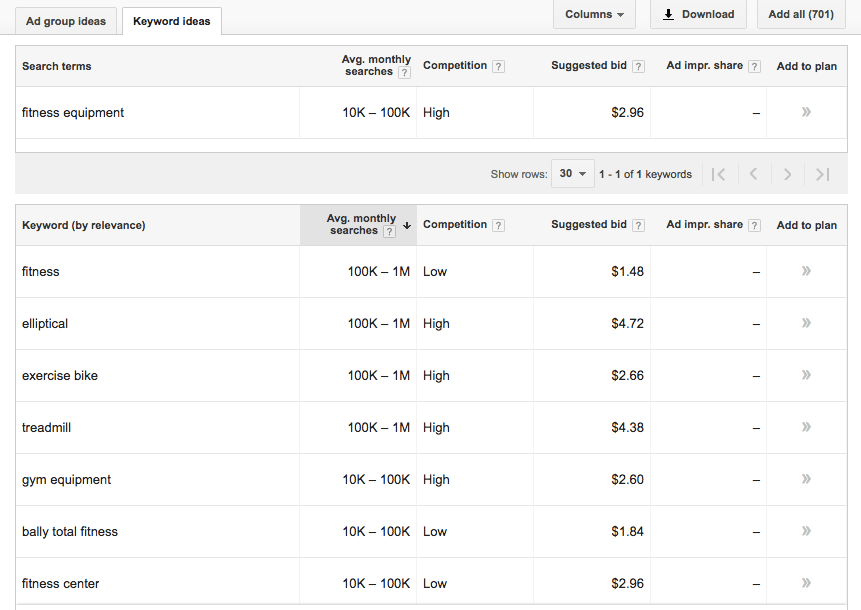
Task: Jump to the last results page
Action: [x=822, y=173]
